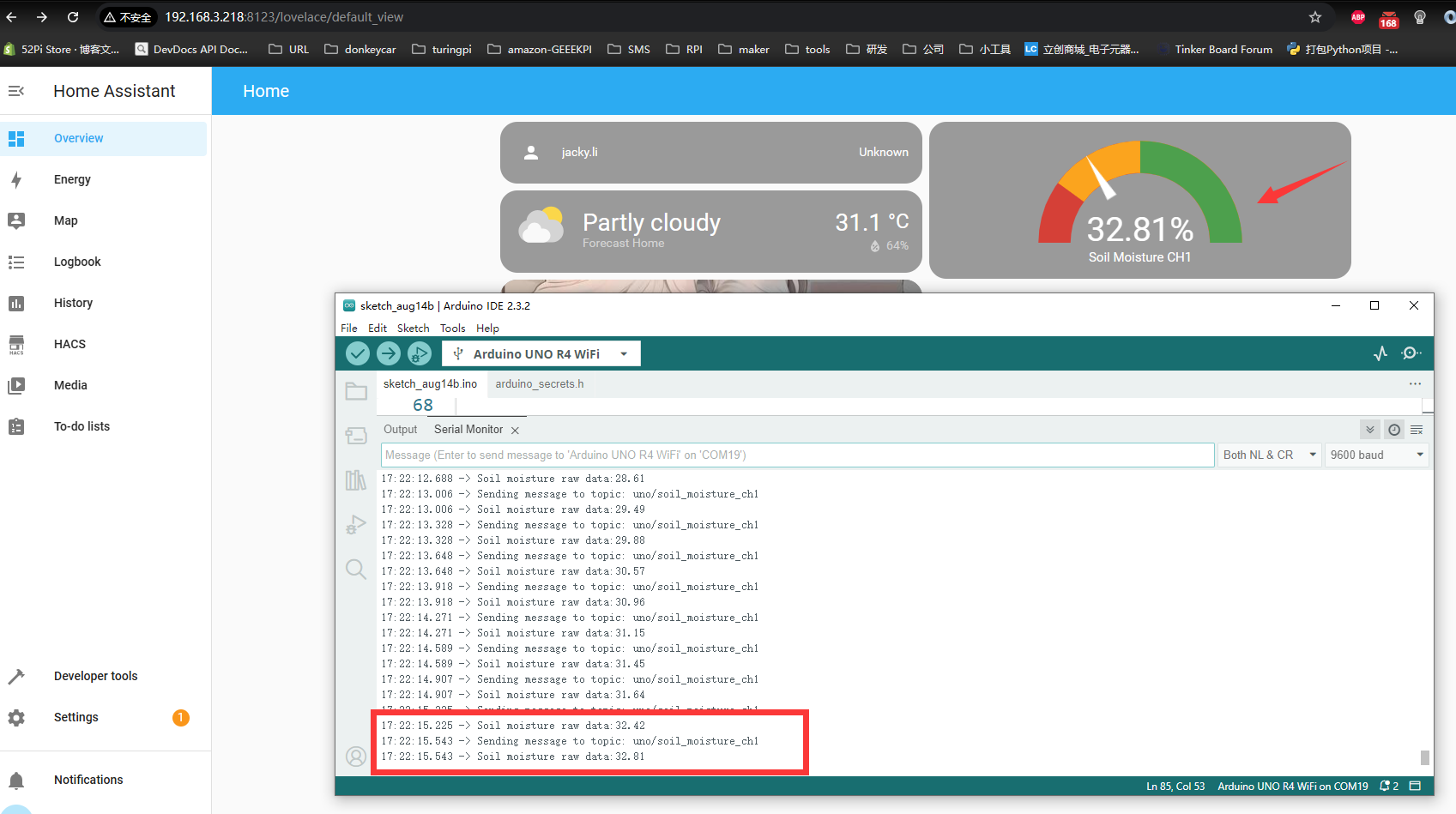Click the raw data 32.81 log line

pyautogui.click(x=513, y=757)
